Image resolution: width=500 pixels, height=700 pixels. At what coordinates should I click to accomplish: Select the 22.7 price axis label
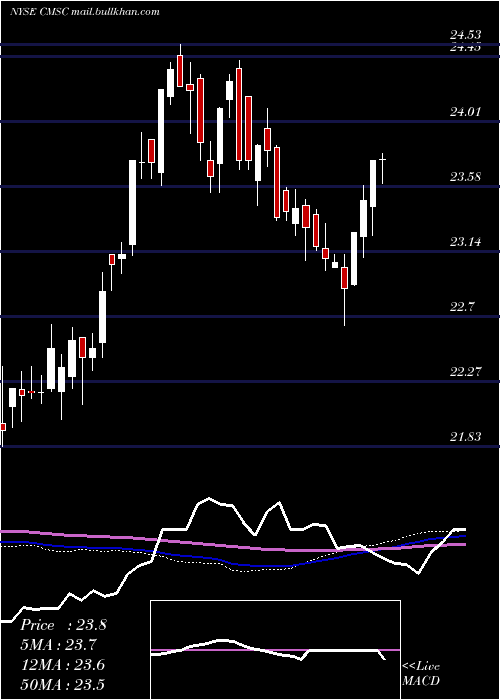(462, 307)
